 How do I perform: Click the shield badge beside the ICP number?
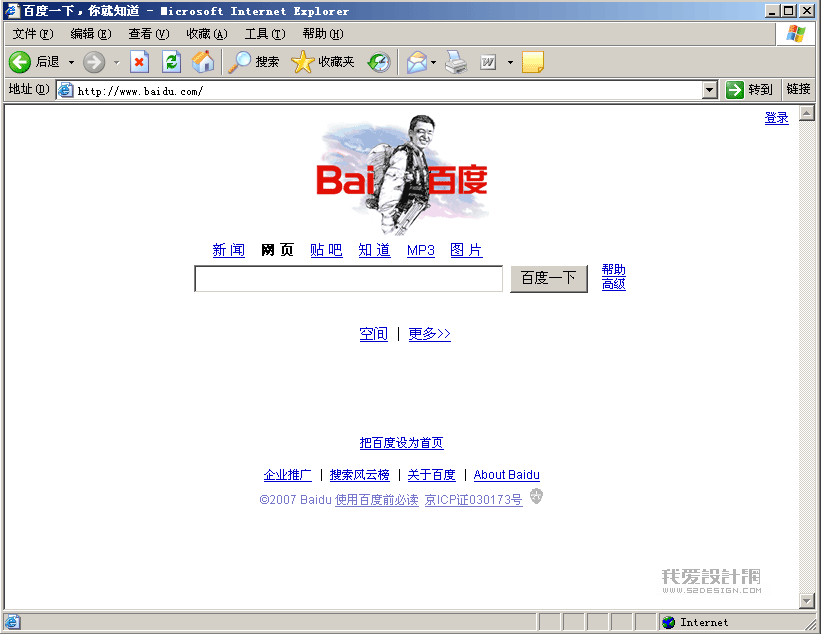point(536,496)
